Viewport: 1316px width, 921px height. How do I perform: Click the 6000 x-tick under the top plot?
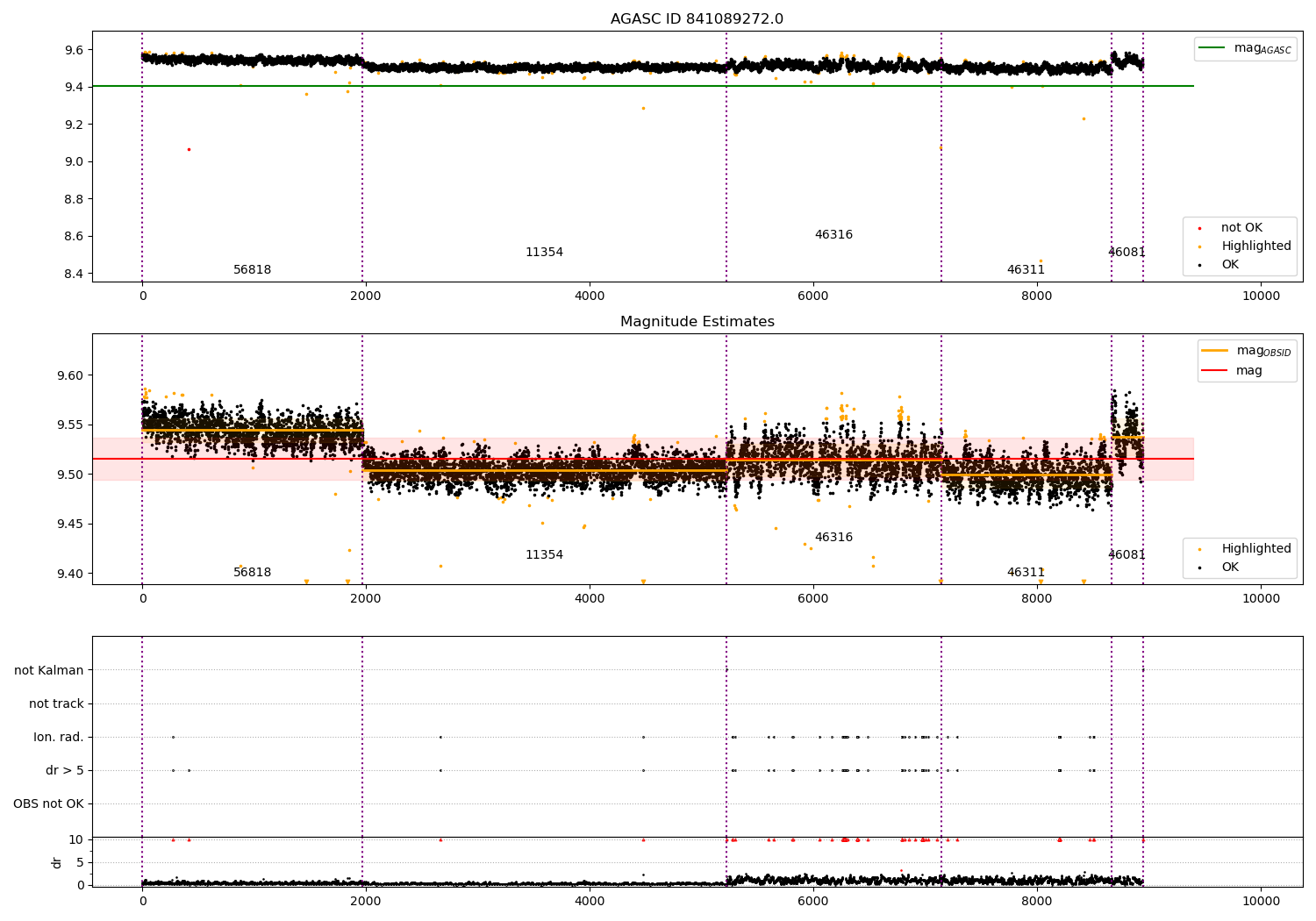[813, 296]
